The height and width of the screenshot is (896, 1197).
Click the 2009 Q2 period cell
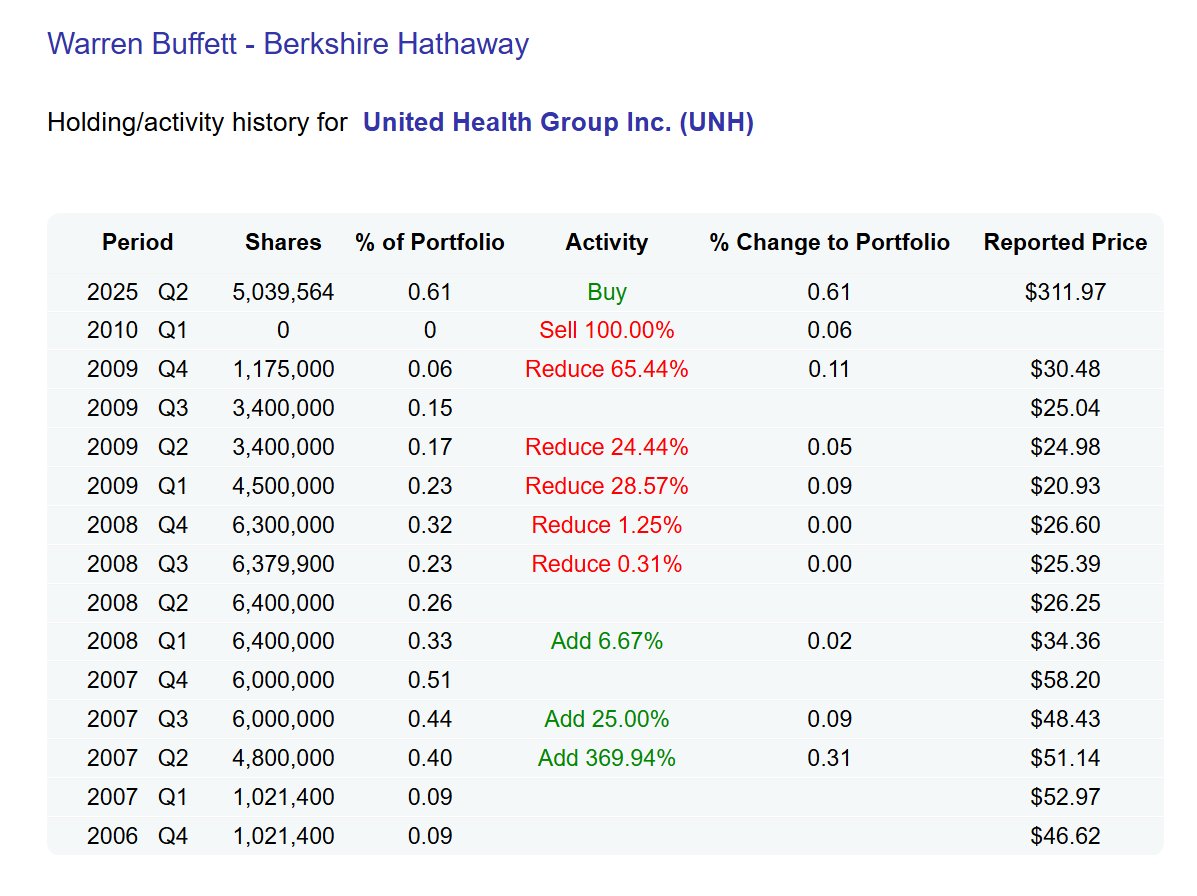coord(137,447)
